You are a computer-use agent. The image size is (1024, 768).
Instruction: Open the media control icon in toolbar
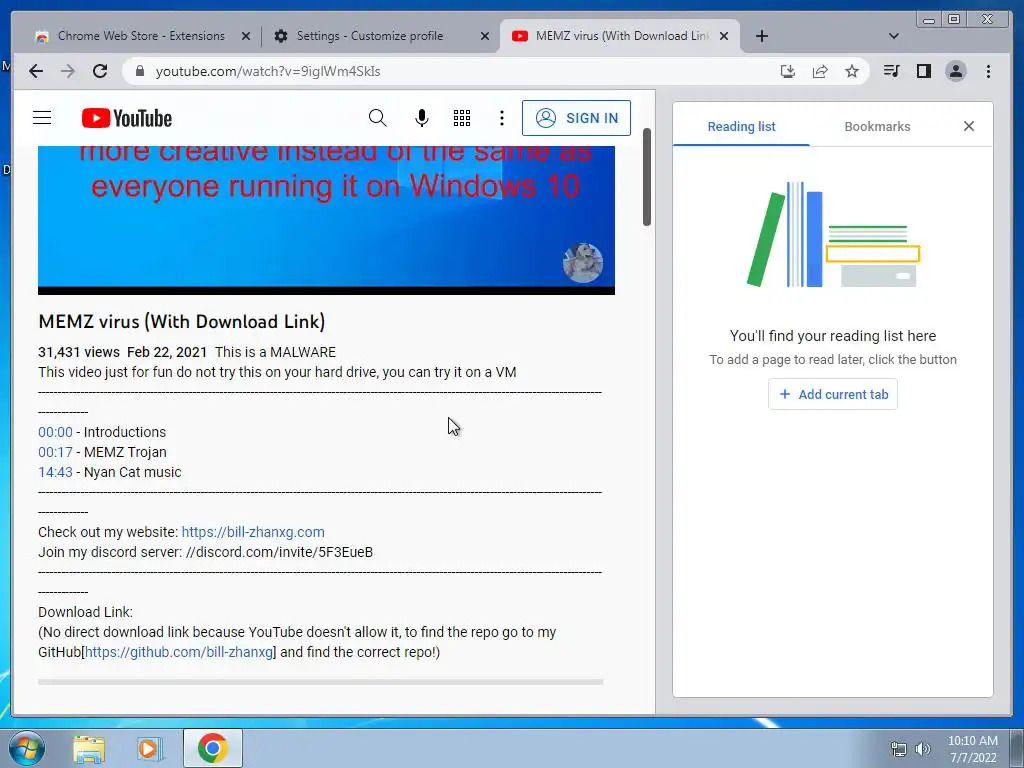click(891, 71)
